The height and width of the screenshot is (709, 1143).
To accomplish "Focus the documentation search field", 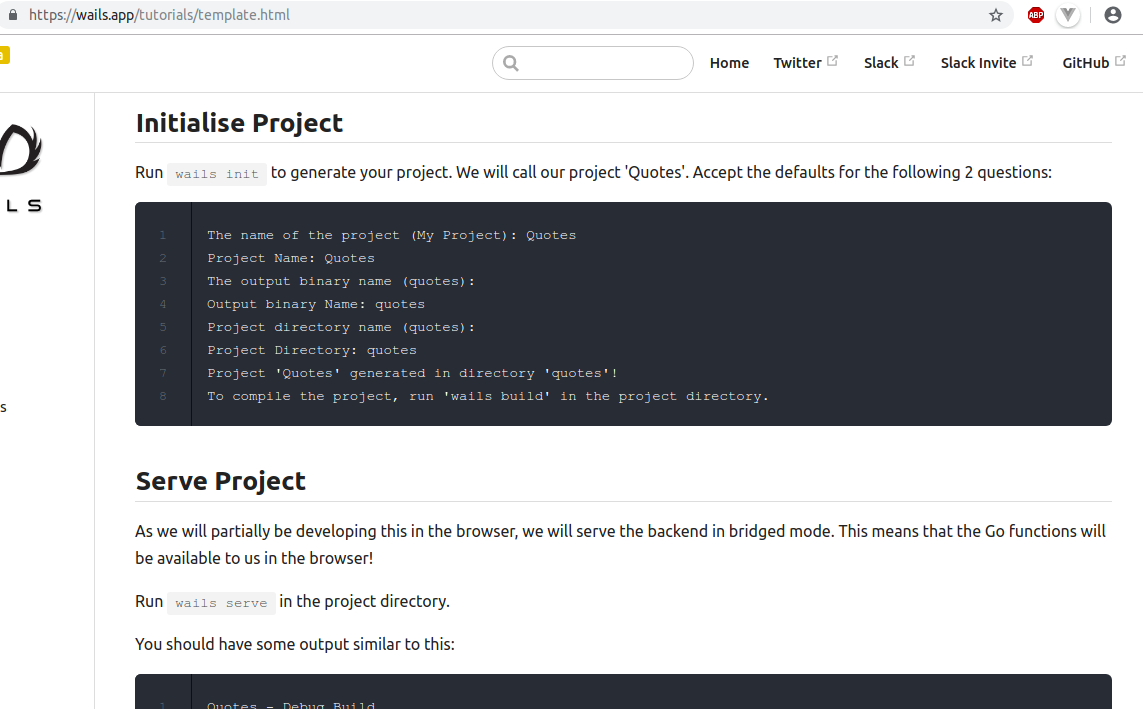I will coord(593,63).
